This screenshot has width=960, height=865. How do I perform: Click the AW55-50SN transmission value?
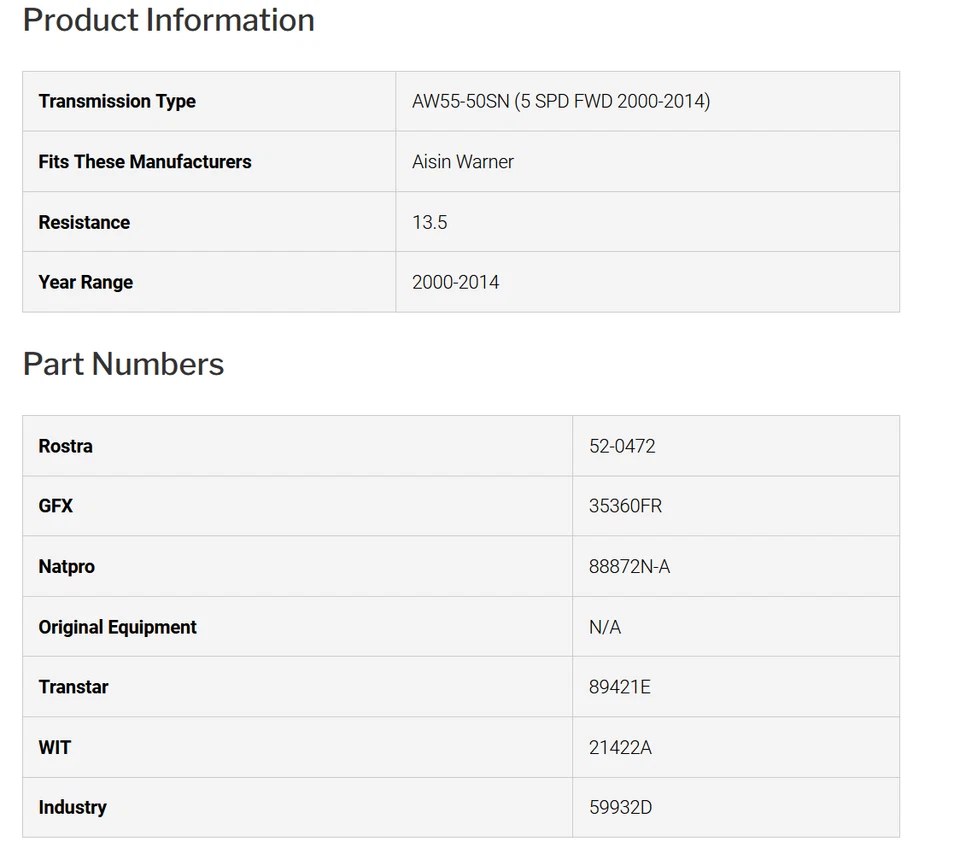pos(561,101)
